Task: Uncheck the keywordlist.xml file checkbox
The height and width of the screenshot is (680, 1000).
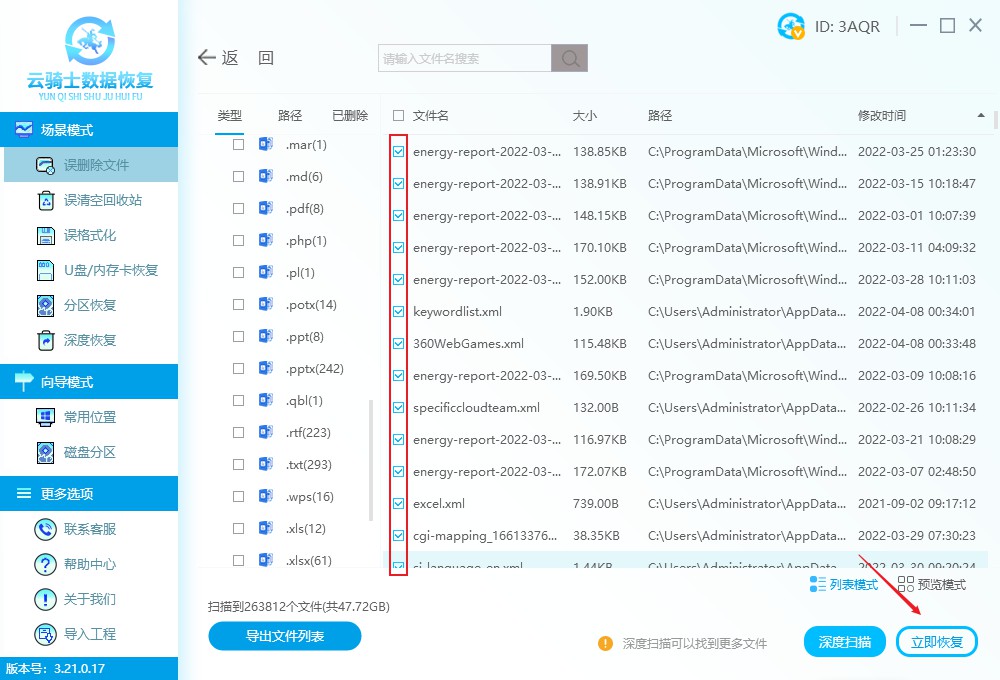Action: point(398,311)
